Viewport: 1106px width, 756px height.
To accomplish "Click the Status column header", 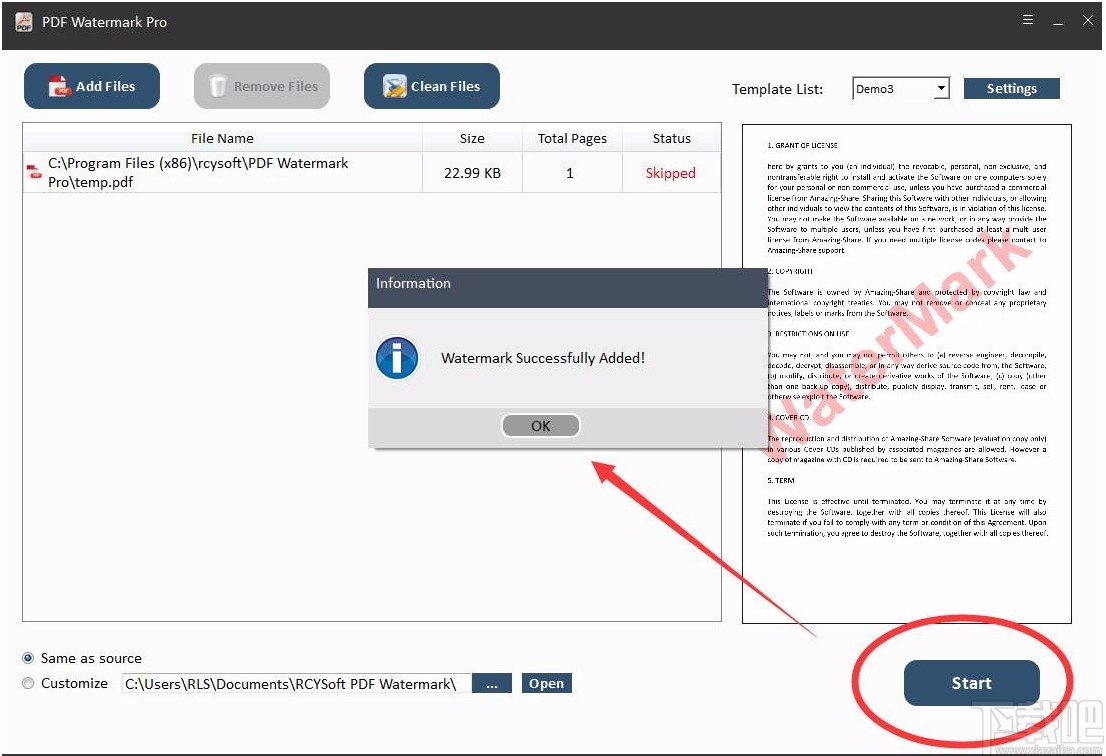I will click(x=672, y=138).
